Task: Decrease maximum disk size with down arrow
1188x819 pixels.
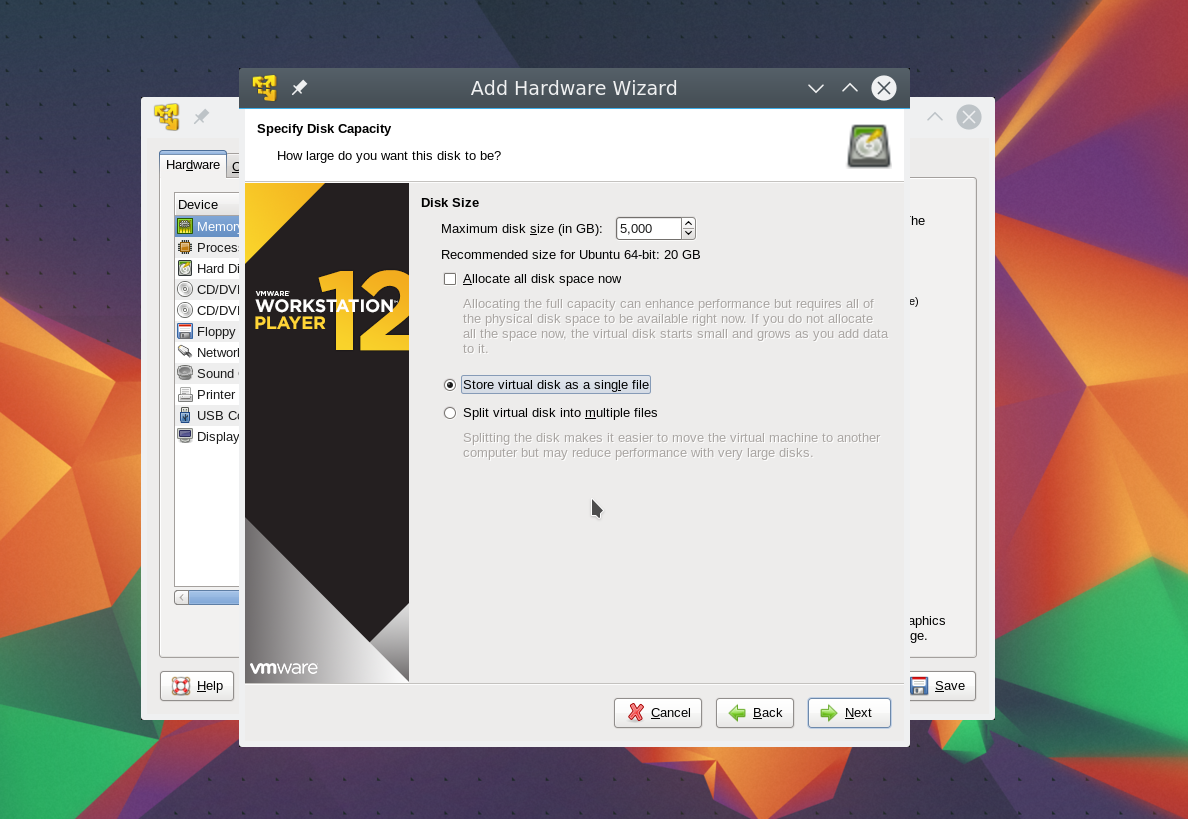Action: pos(688,234)
